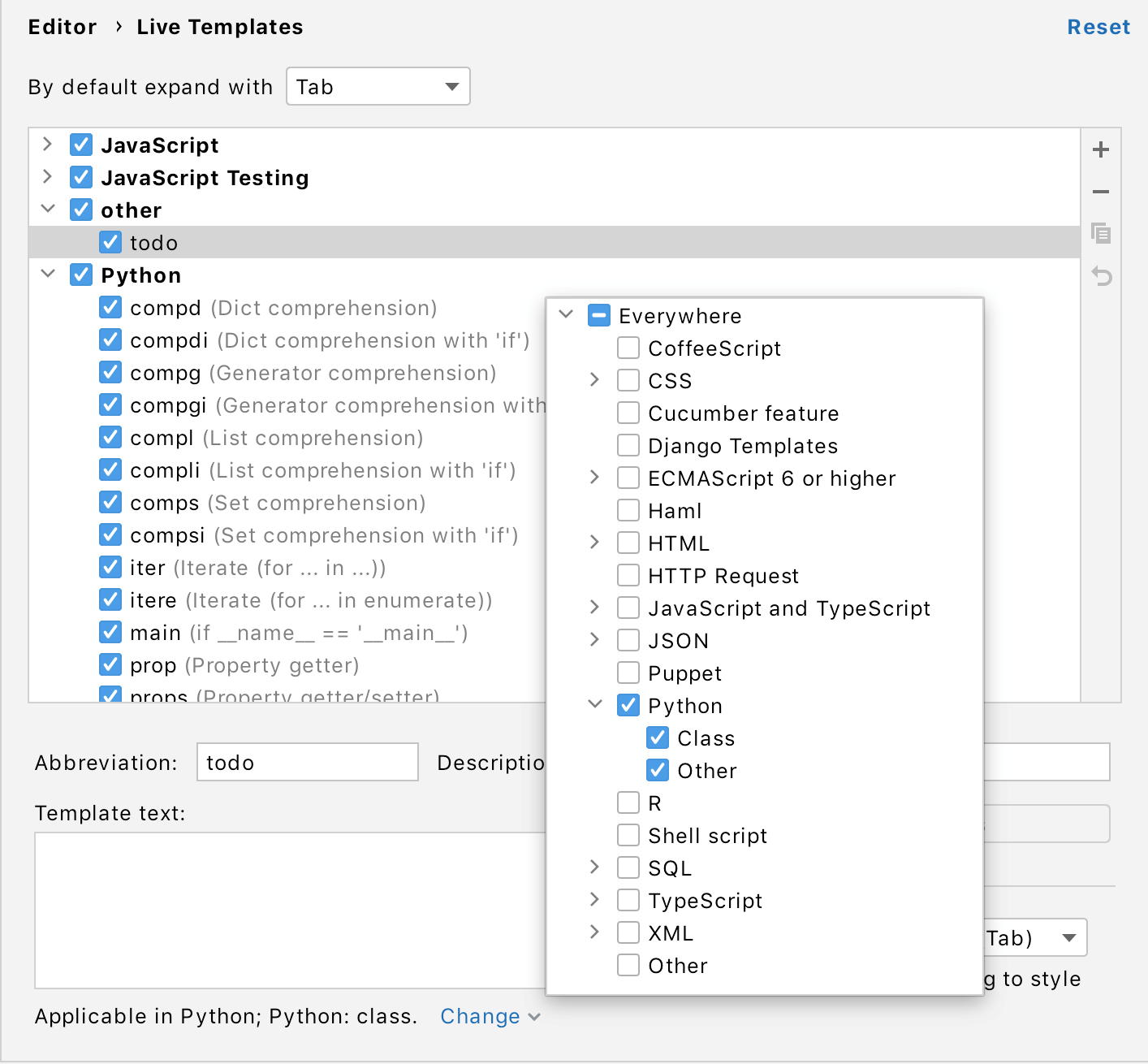Image resolution: width=1148 pixels, height=1064 pixels.
Task: Expand the CSS context node
Action: (x=593, y=380)
